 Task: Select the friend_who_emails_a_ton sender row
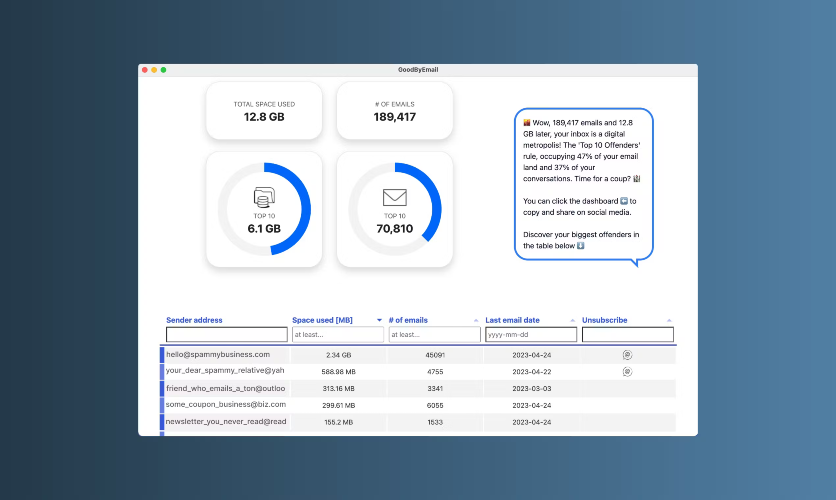pos(226,388)
